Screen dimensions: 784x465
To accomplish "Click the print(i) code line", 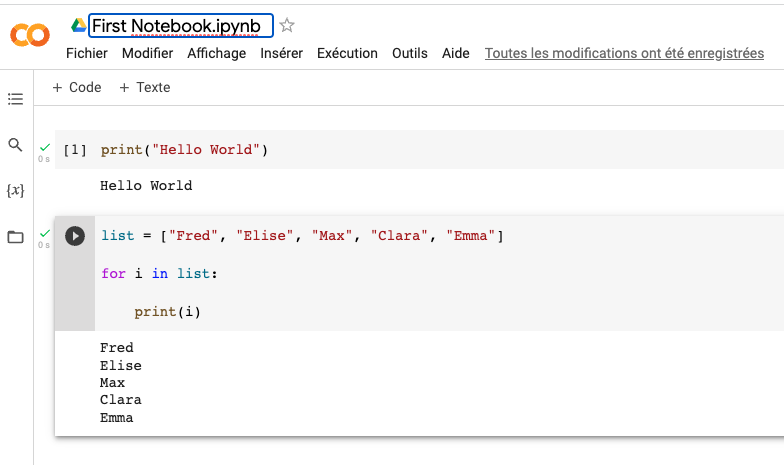I will coord(168,312).
